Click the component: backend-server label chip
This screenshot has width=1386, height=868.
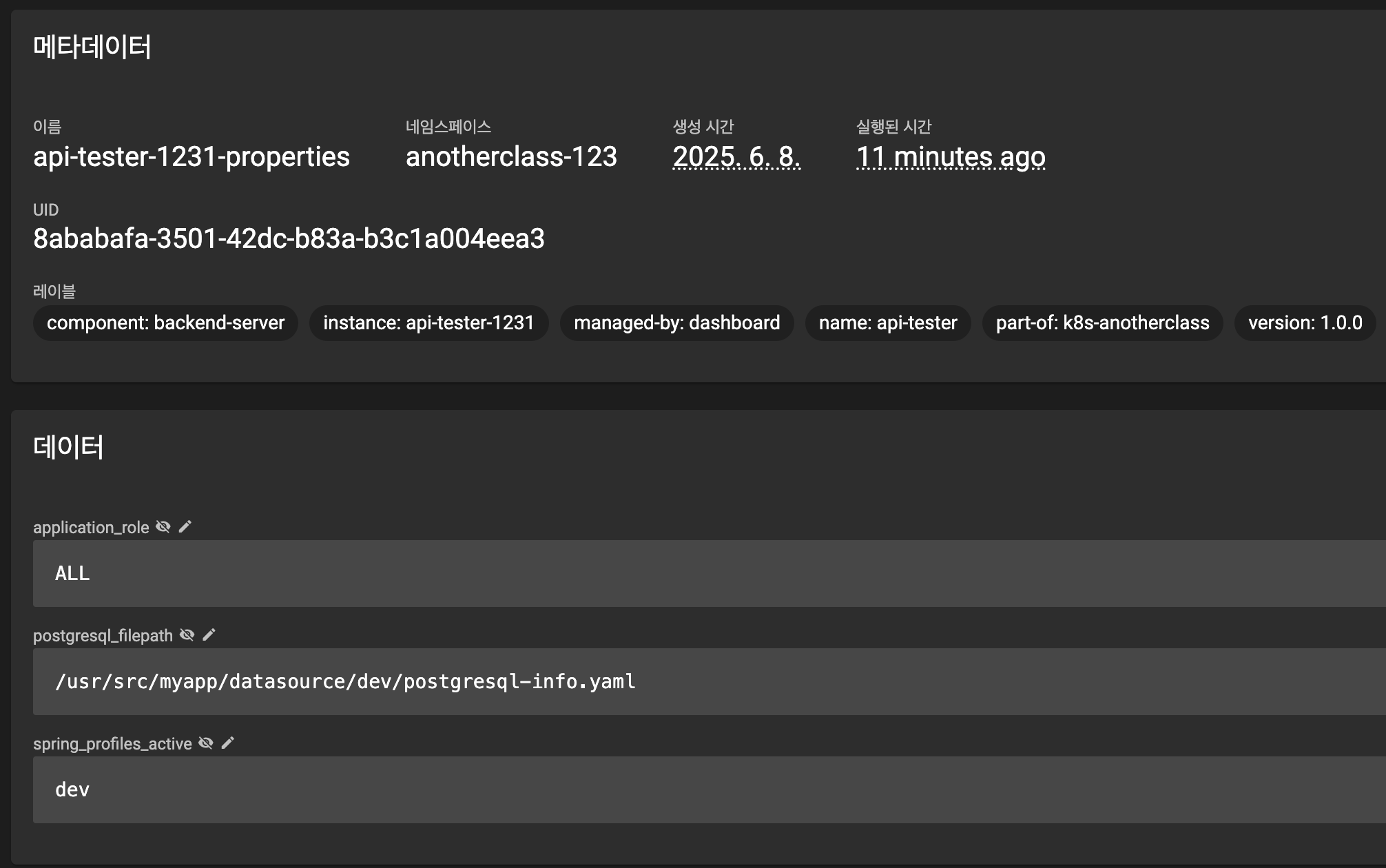click(165, 323)
